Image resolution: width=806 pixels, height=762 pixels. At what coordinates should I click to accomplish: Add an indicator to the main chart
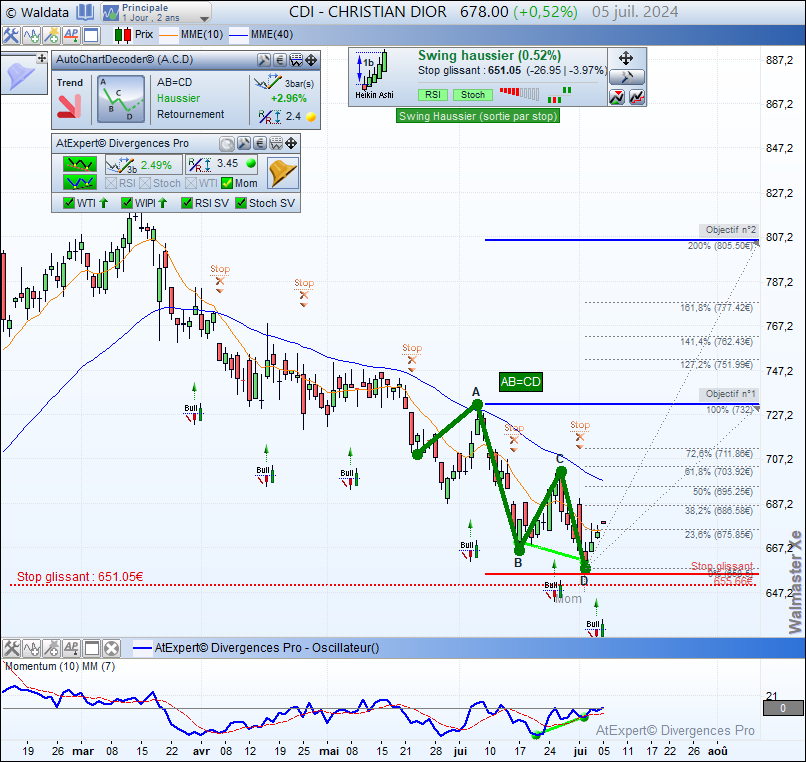click(x=31, y=35)
